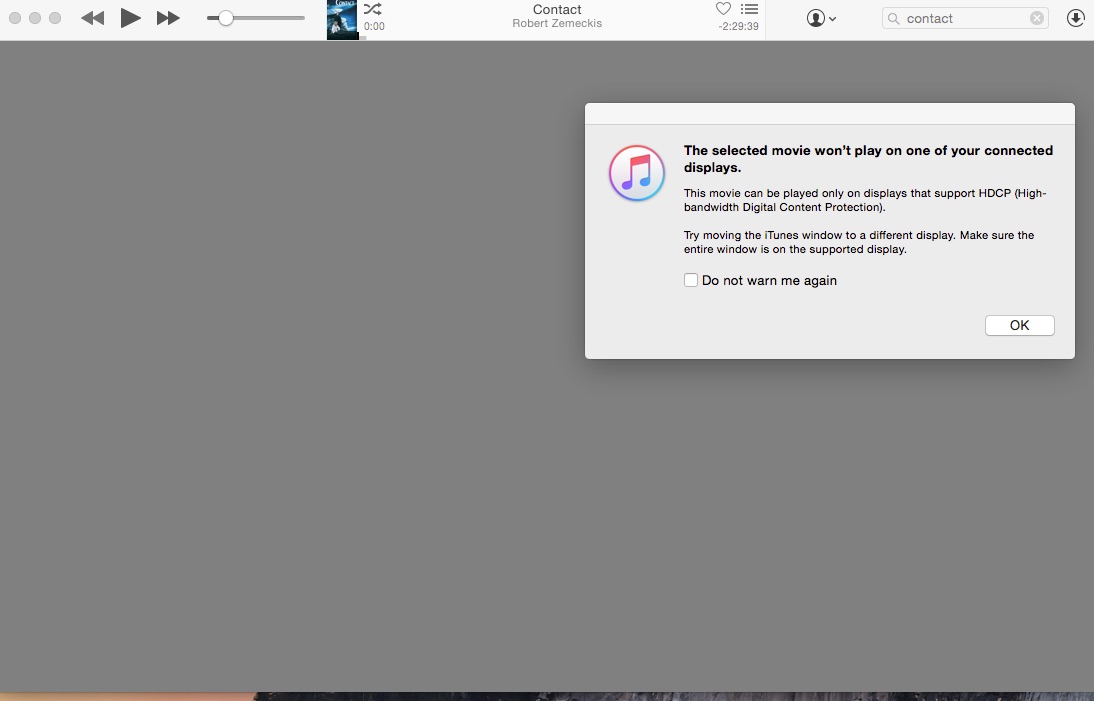Click the remaining time -2:29:39
The width and height of the screenshot is (1094, 701).
click(x=738, y=27)
